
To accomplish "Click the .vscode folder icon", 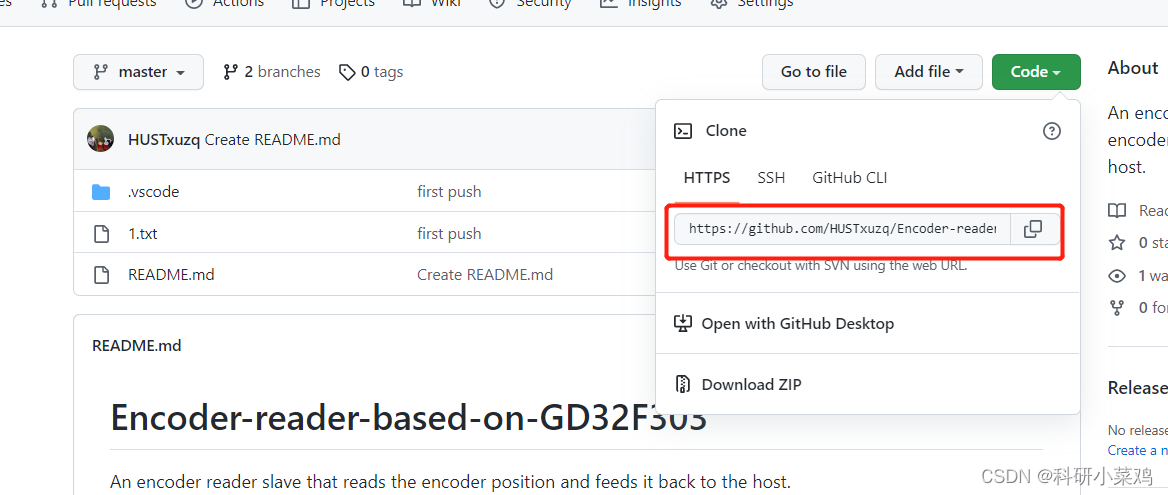I will 101,192.
